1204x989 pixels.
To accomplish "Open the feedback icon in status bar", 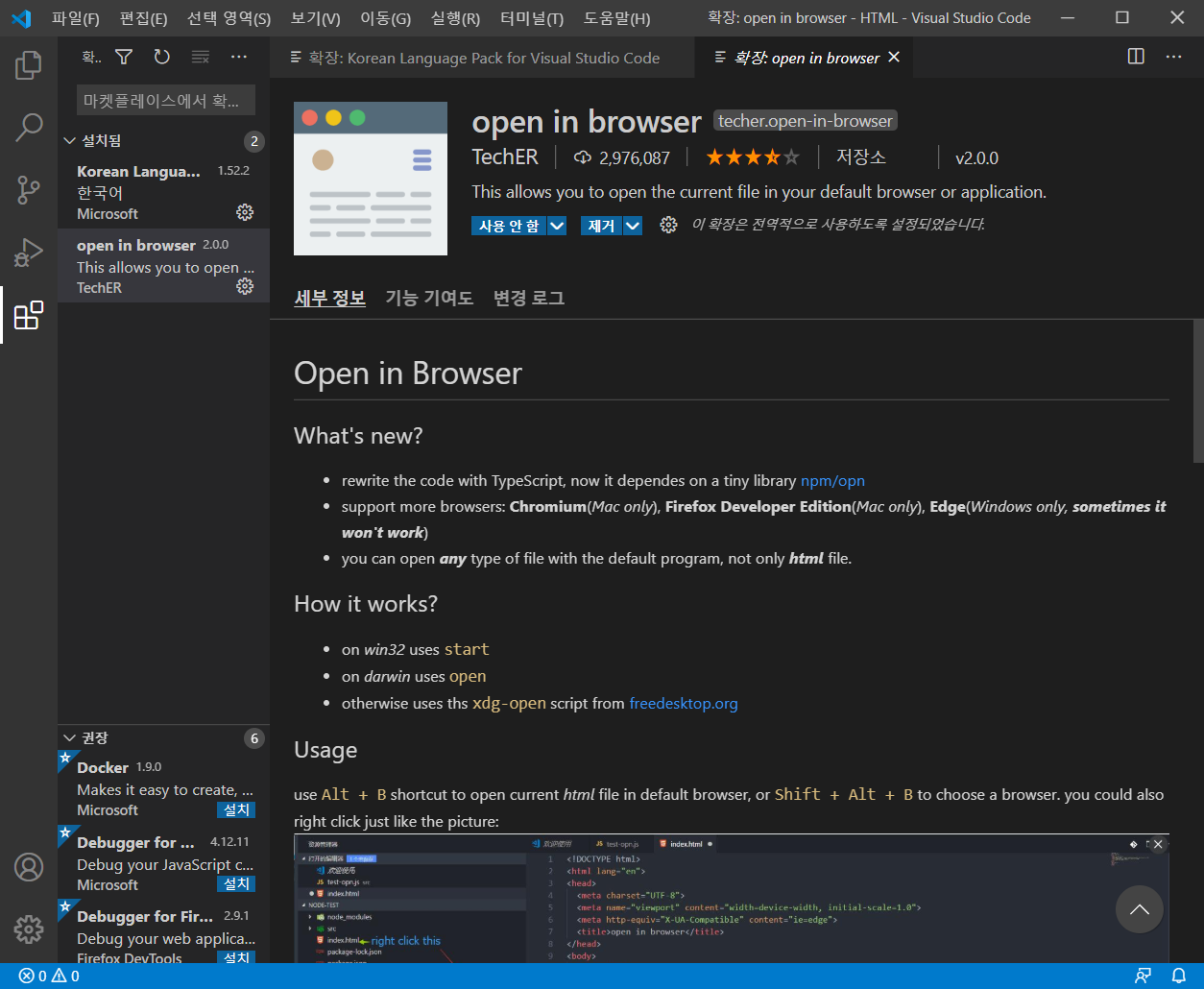I will (x=1143, y=977).
